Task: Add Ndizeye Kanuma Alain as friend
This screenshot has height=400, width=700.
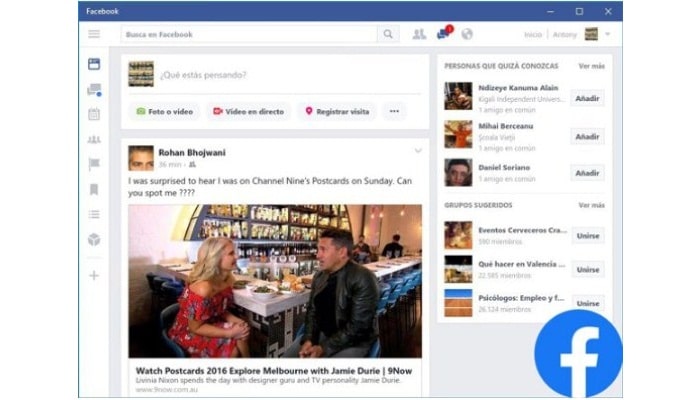Action: click(587, 98)
